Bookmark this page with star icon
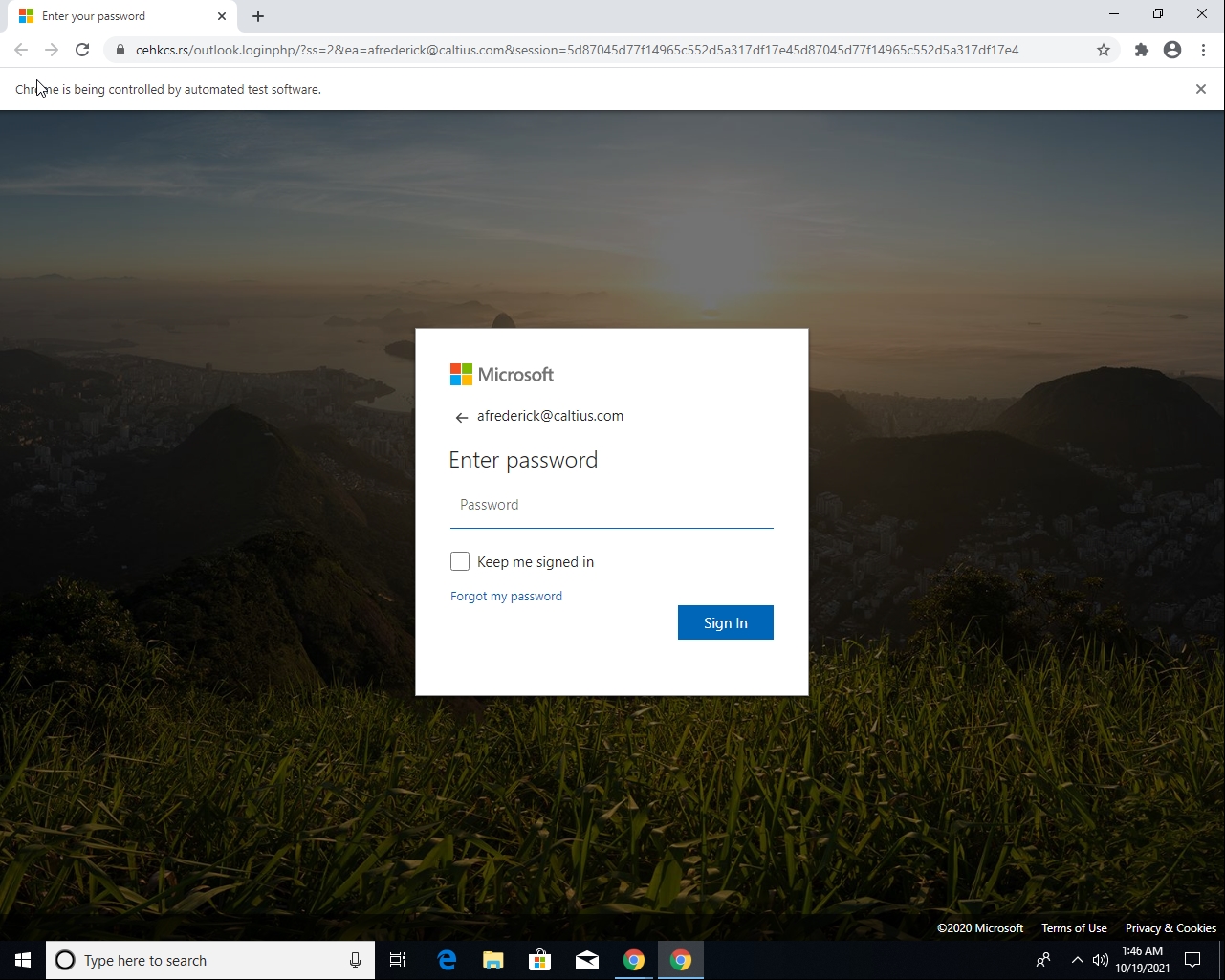1225x980 pixels. point(1104,50)
